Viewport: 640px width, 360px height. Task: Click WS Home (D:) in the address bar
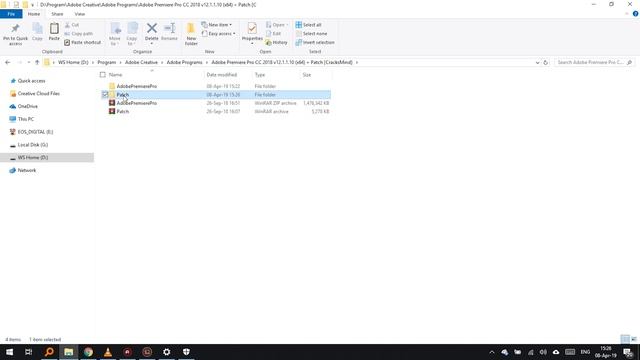coord(73,62)
